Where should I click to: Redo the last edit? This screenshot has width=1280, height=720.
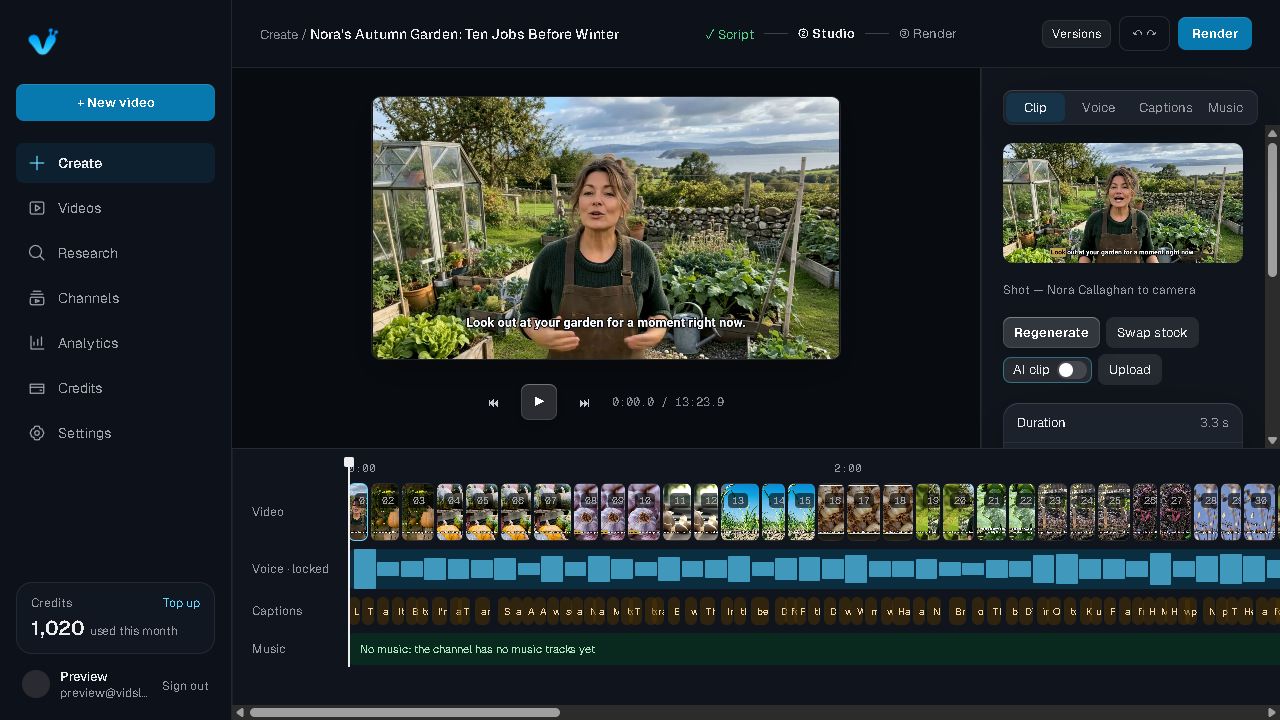pos(1151,33)
